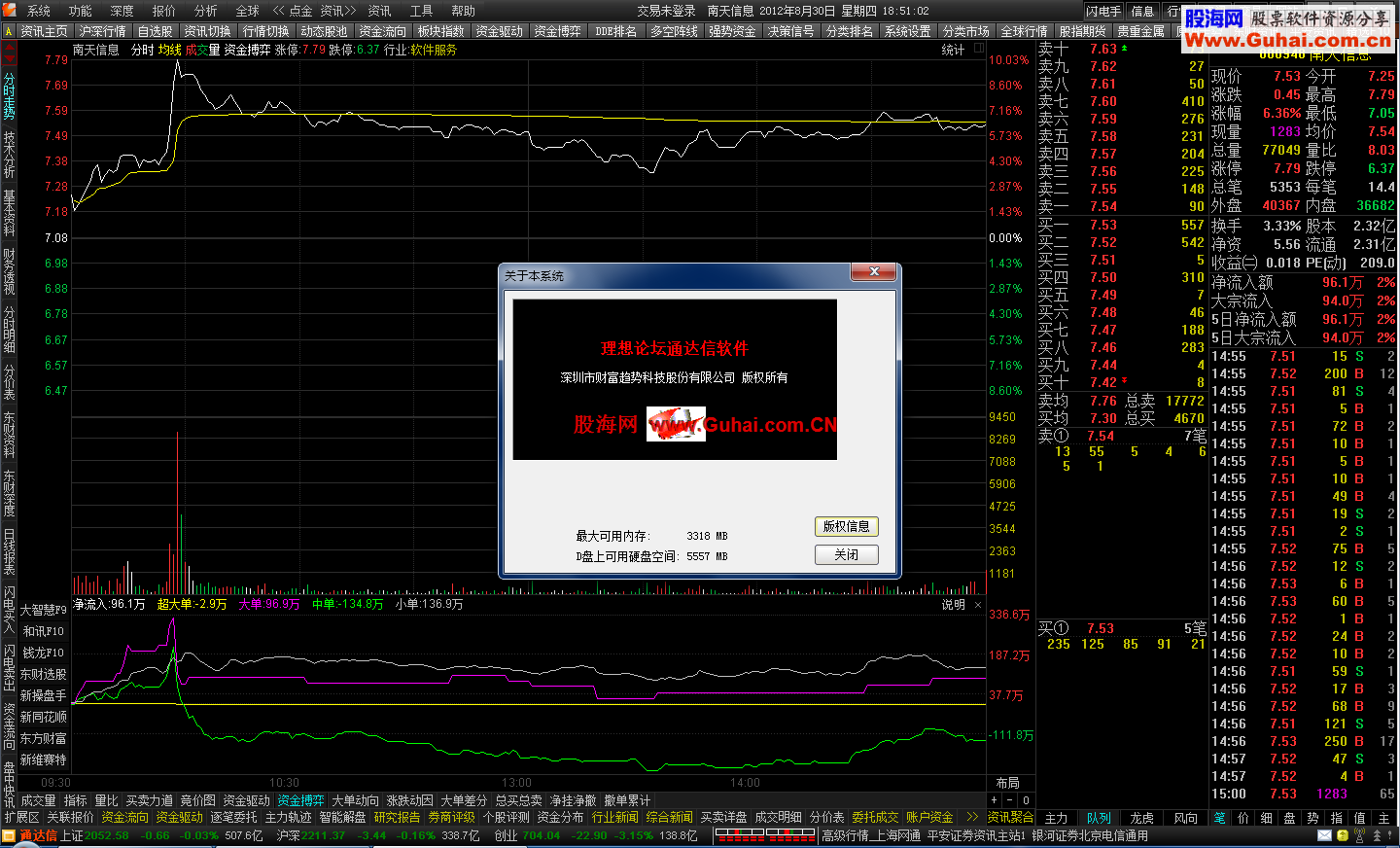Click 资讯主页 in the top toolbar
The width and height of the screenshot is (1400, 848).
(x=45, y=31)
